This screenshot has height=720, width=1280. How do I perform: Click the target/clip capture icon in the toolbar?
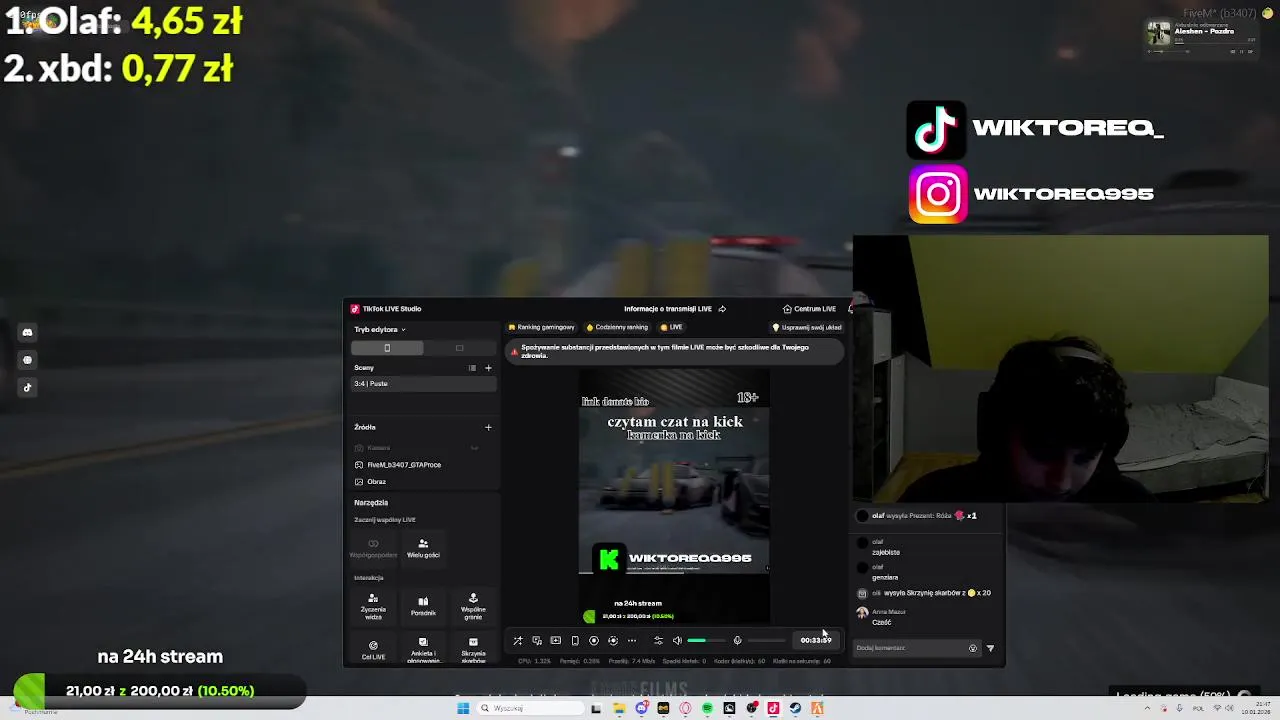tap(613, 641)
